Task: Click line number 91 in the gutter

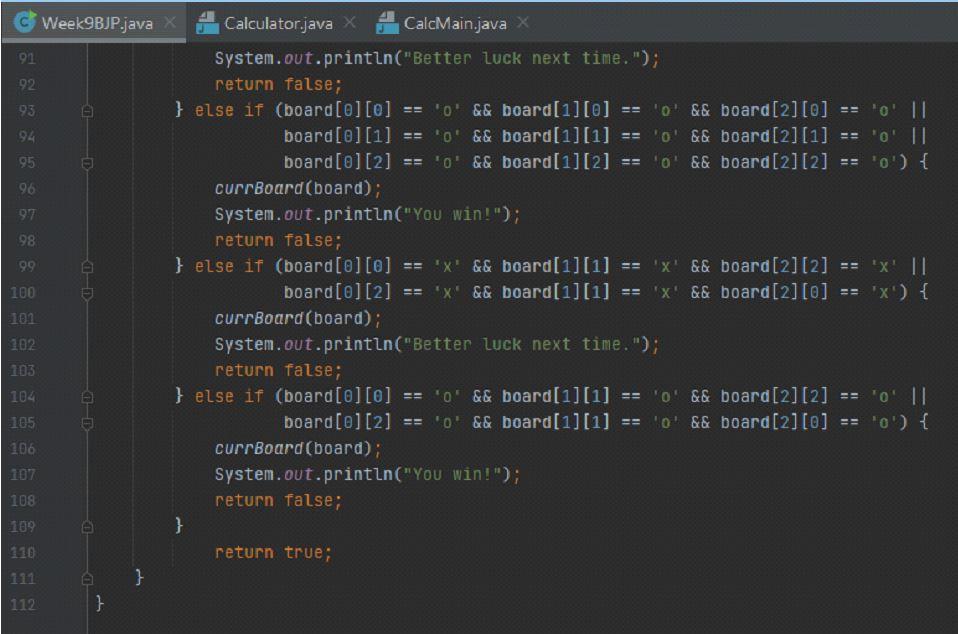Action: pos(27,59)
